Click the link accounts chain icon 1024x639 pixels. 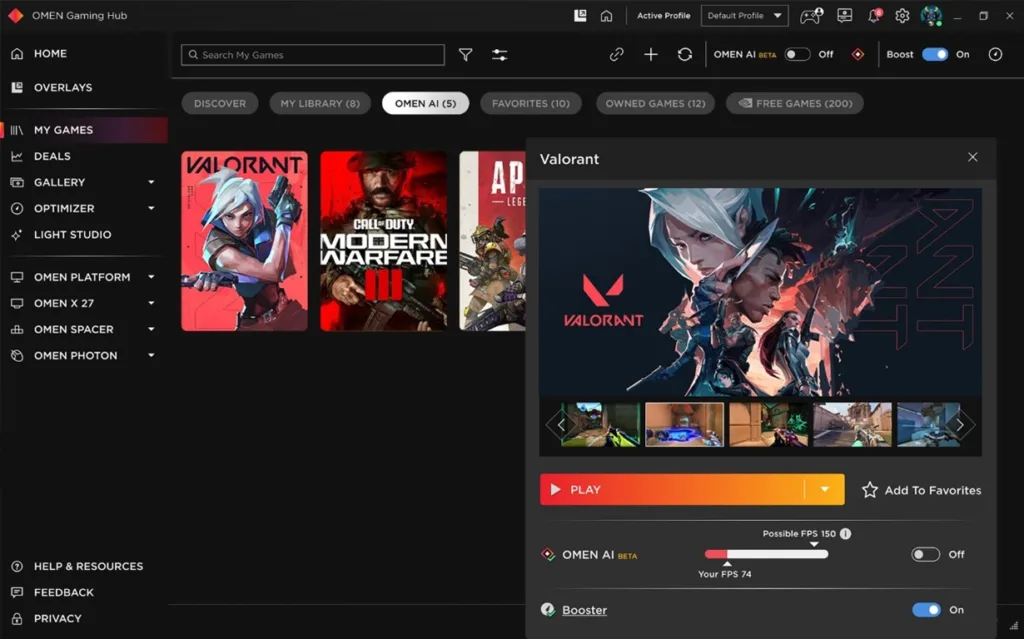click(616, 55)
